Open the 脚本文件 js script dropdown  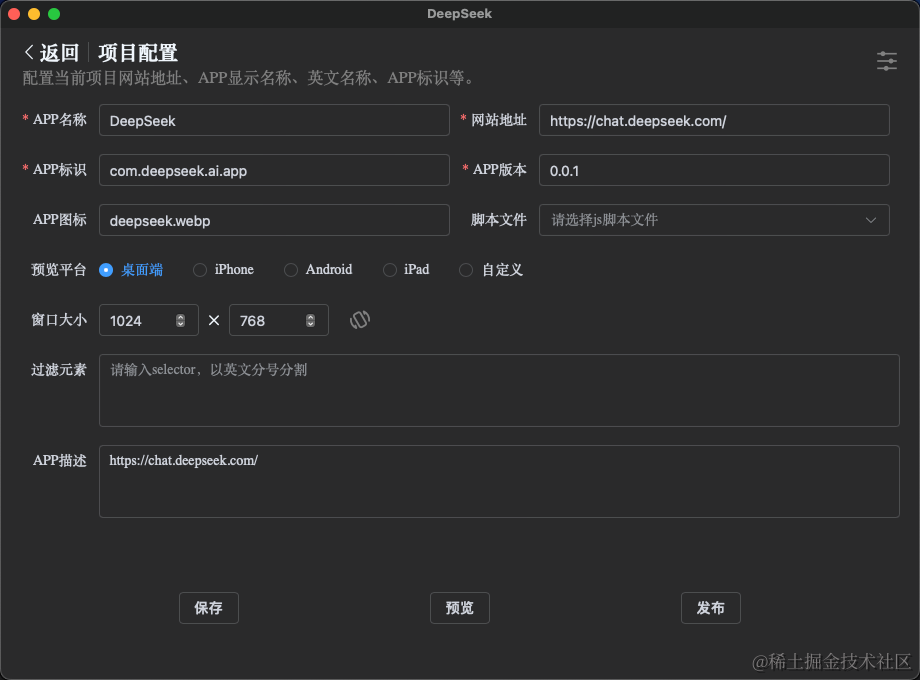(714, 220)
